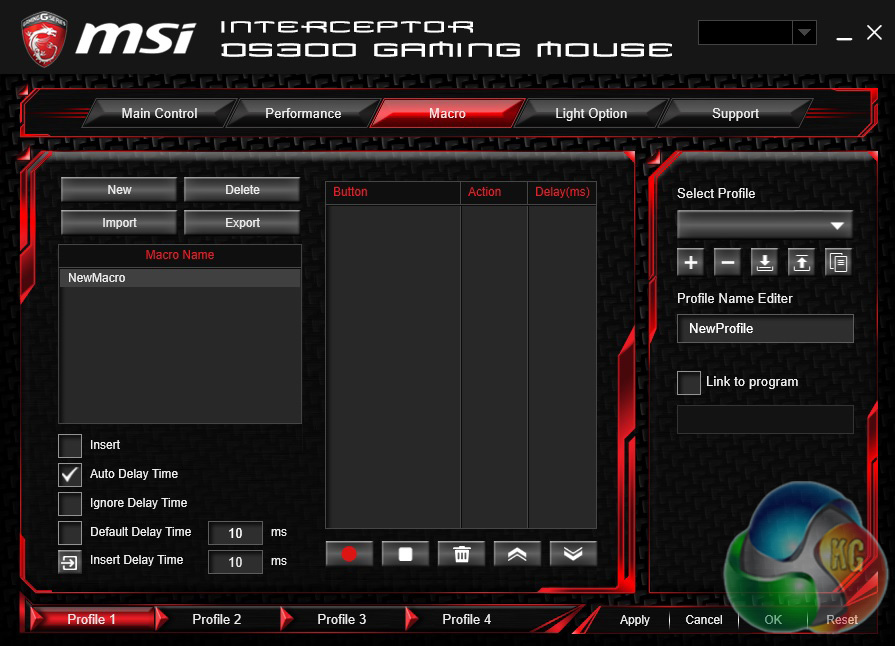Enable Ignore Delay Time checkbox
The height and width of the screenshot is (646, 895).
tap(70, 504)
